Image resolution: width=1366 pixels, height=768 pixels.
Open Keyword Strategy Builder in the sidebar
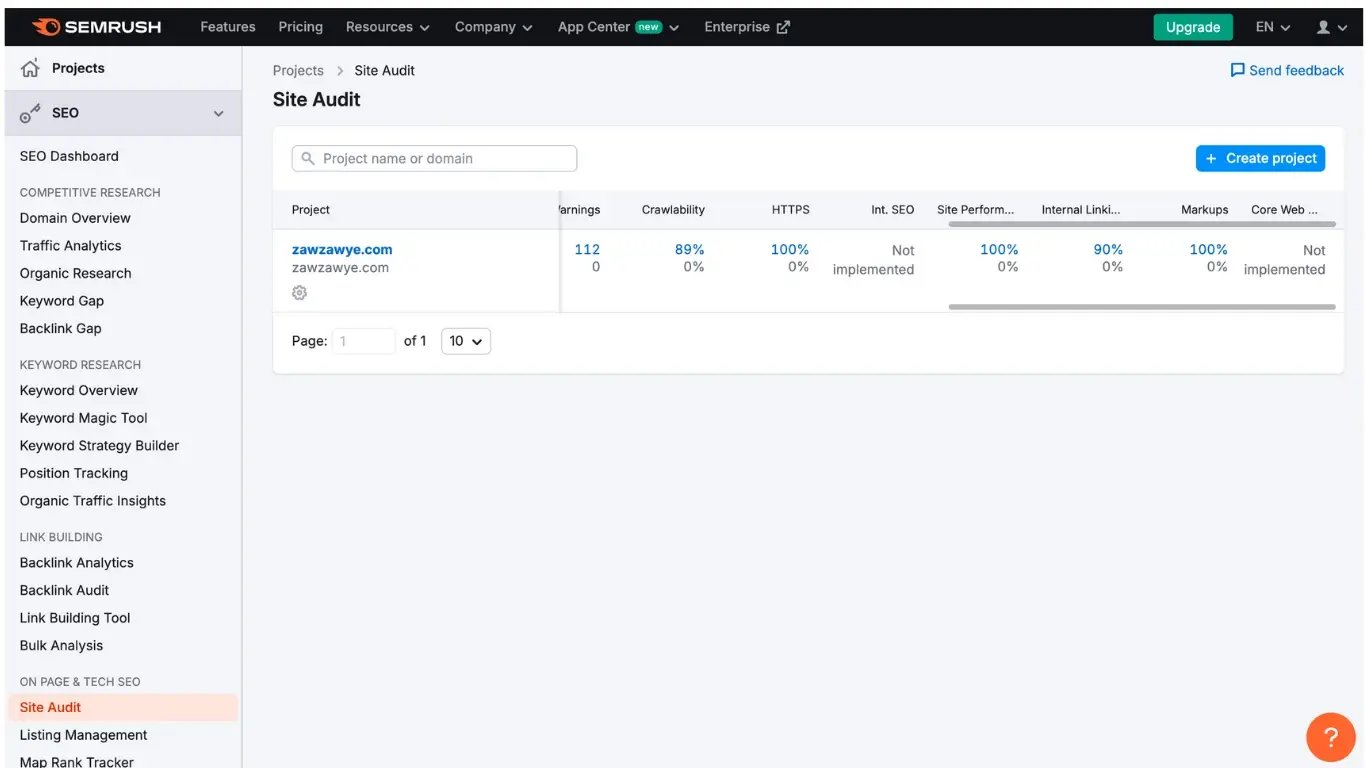click(x=100, y=446)
